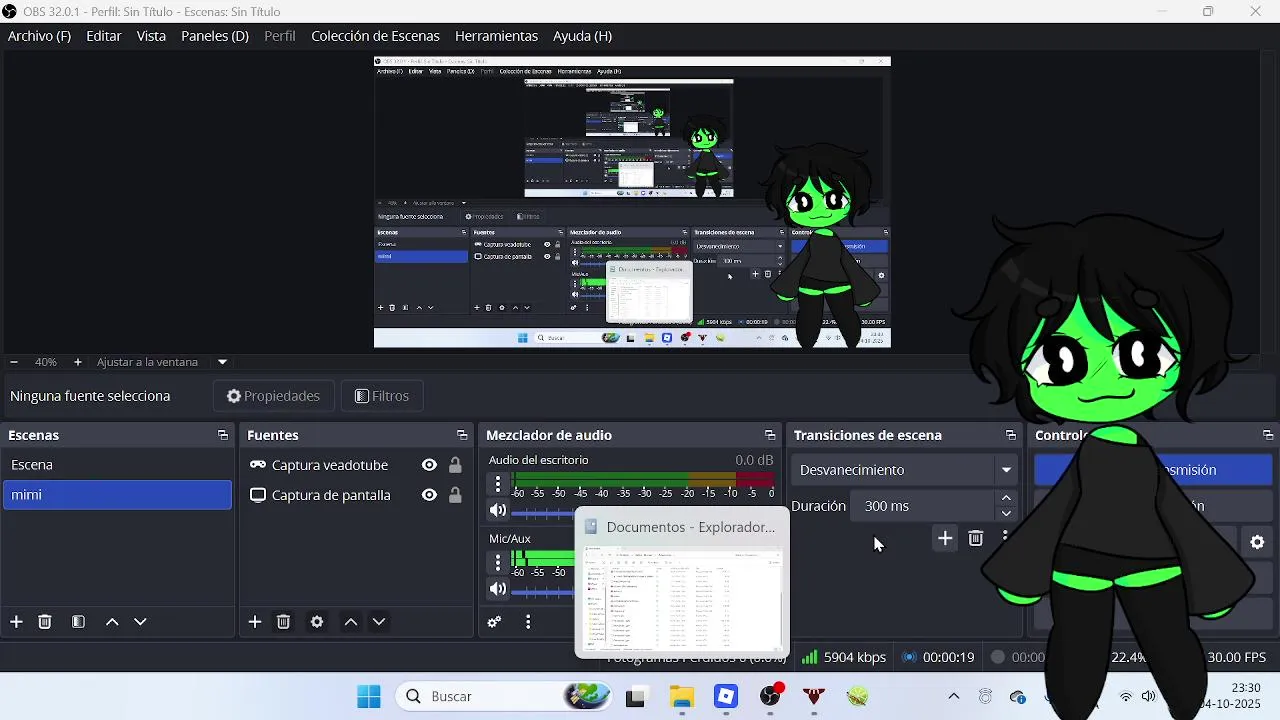Add a new source in Fuentes panel
1280x720 pixels.
click(x=255, y=622)
